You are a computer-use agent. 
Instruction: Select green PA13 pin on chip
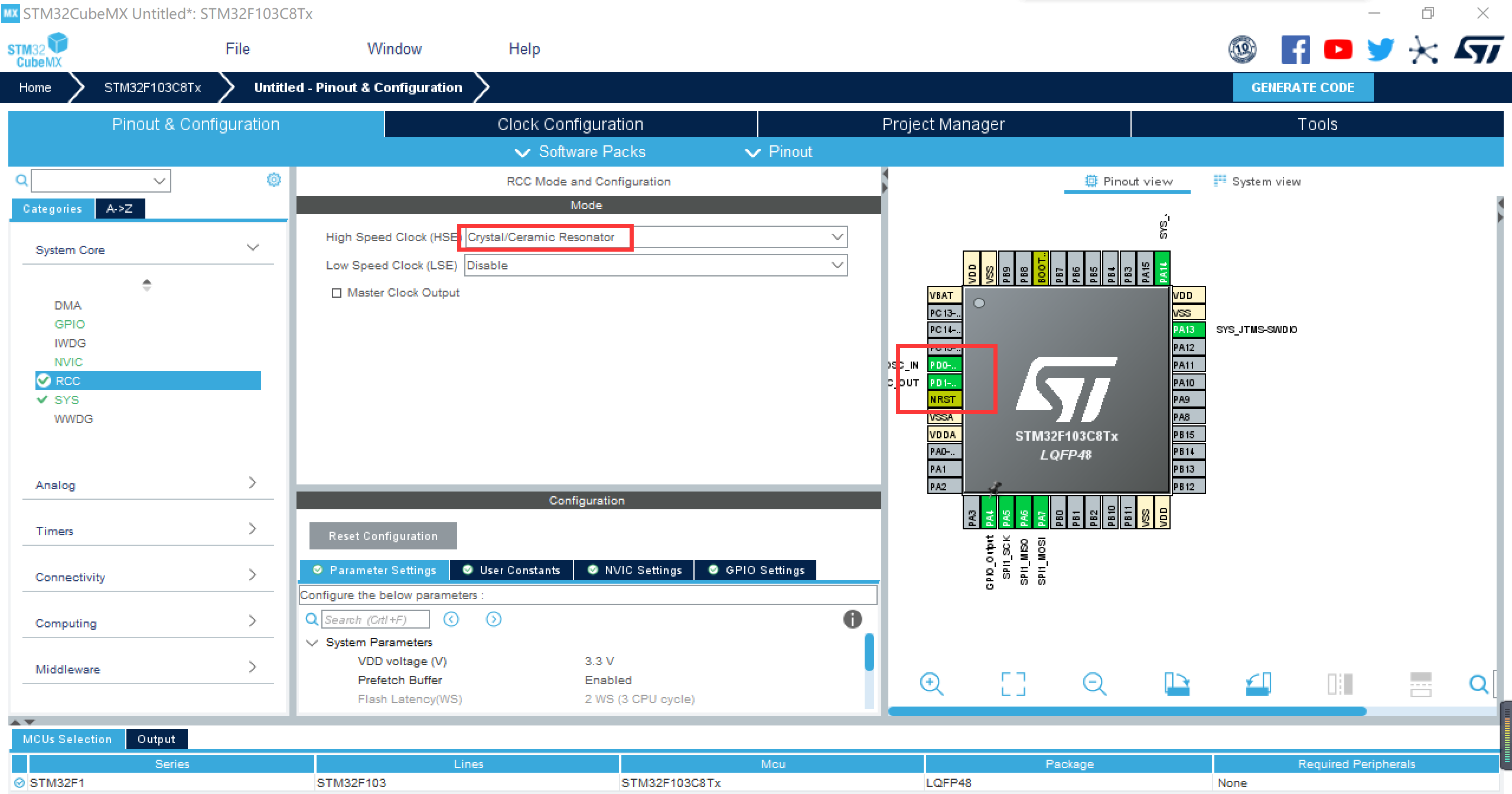(1188, 330)
